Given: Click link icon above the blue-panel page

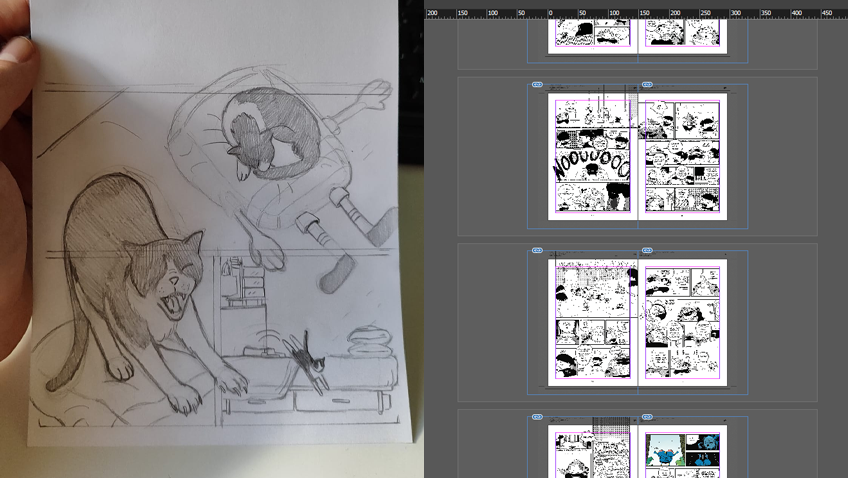Looking at the screenshot, I should pyautogui.click(x=647, y=416).
